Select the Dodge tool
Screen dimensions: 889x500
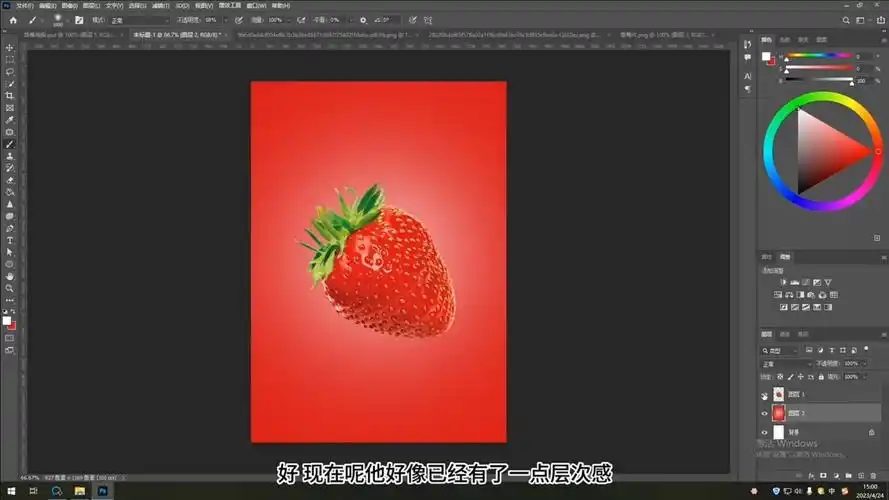tap(10, 217)
